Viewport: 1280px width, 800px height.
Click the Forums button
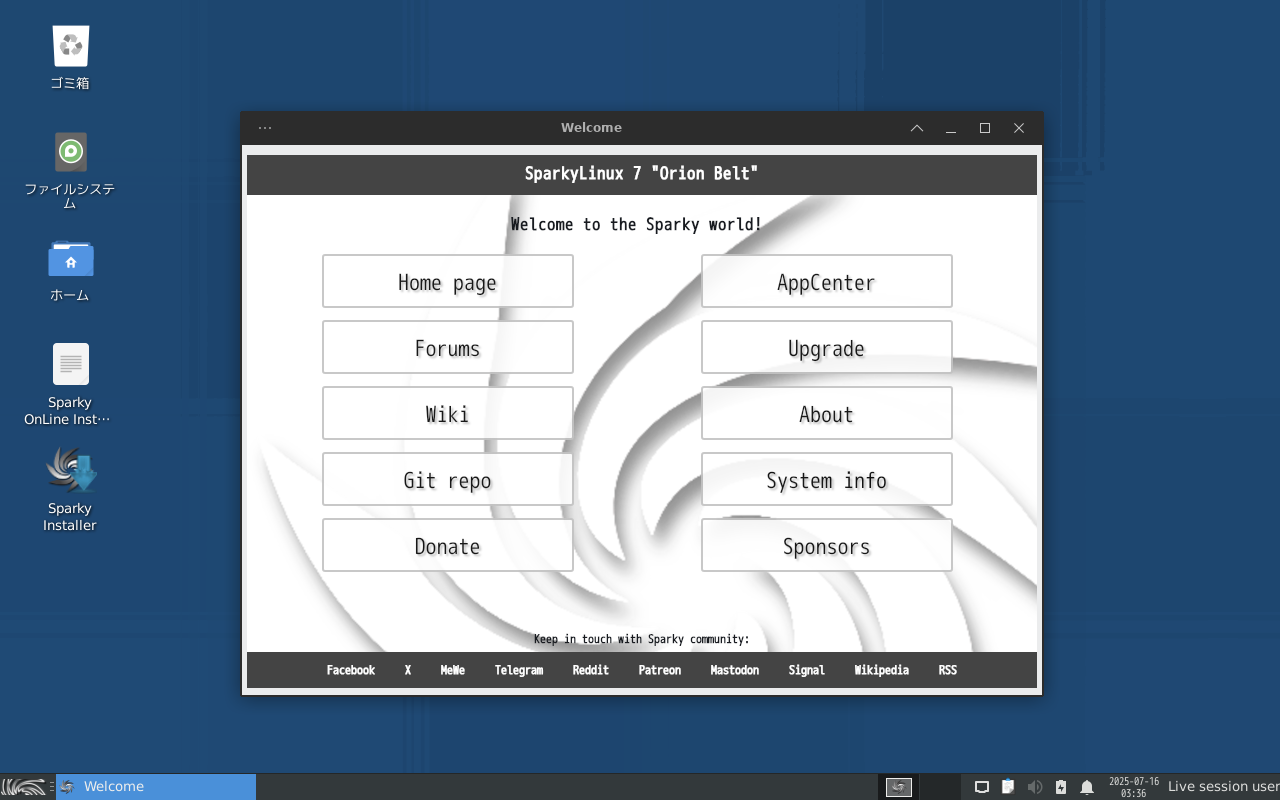click(448, 347)
